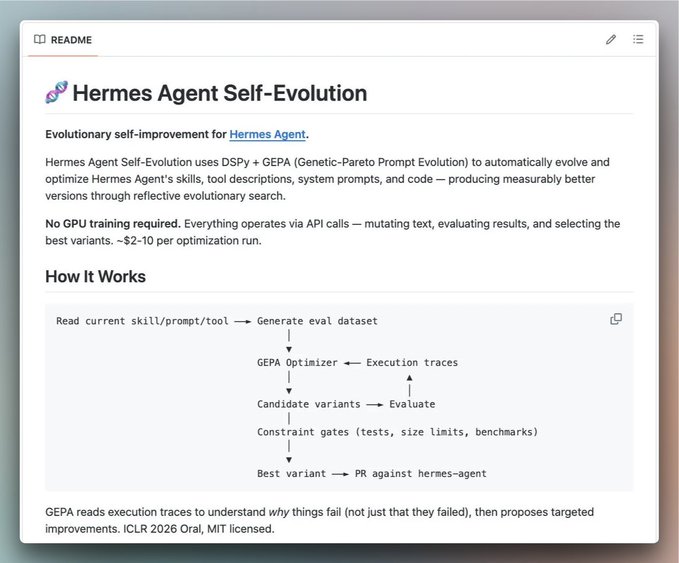Image resolution: width=679 pixels, height=563 pixels.
Task: Click the DNA emoji beside the title
Action: click(x=57, y=92)
